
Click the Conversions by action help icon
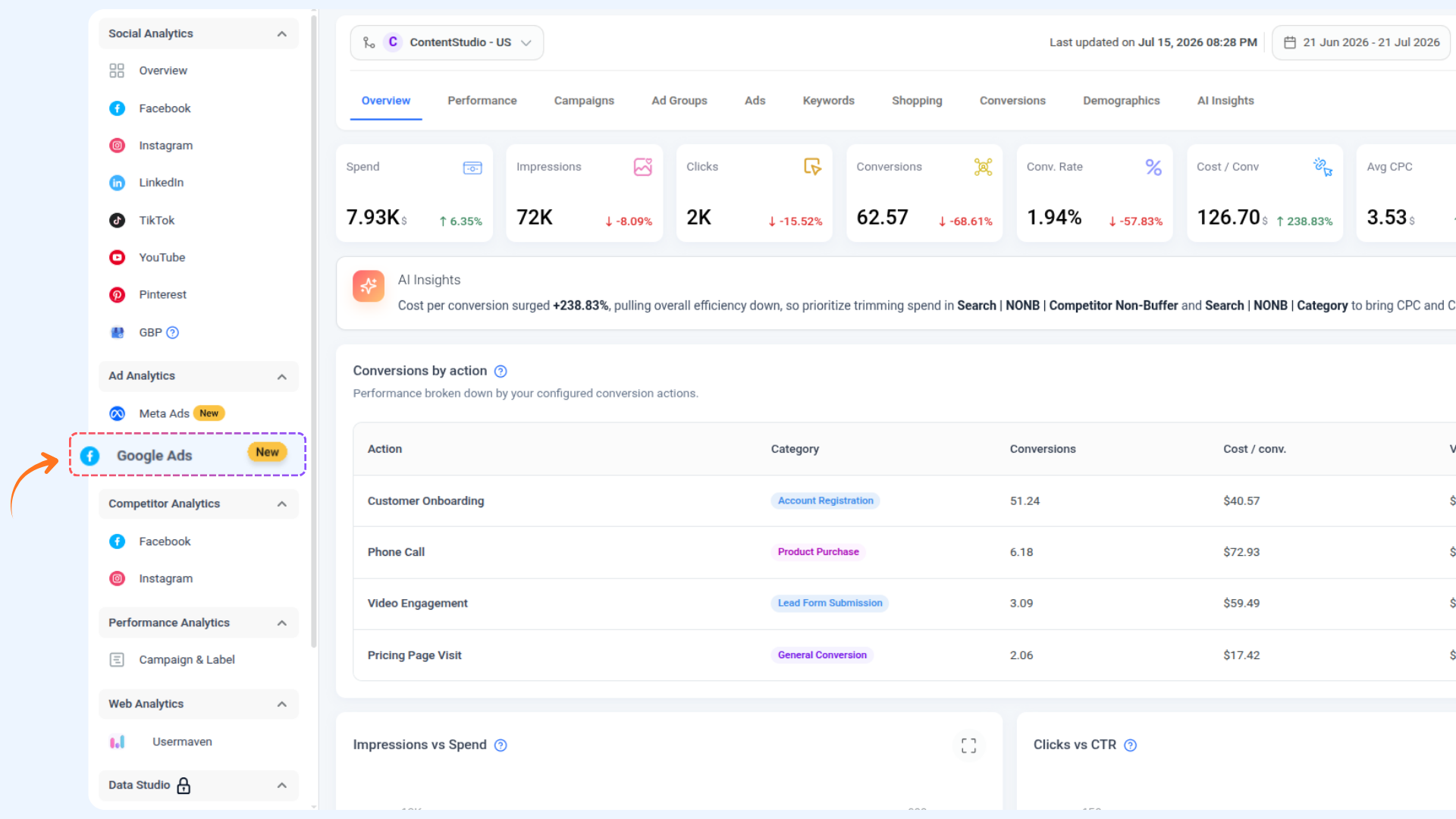[500, 372]
